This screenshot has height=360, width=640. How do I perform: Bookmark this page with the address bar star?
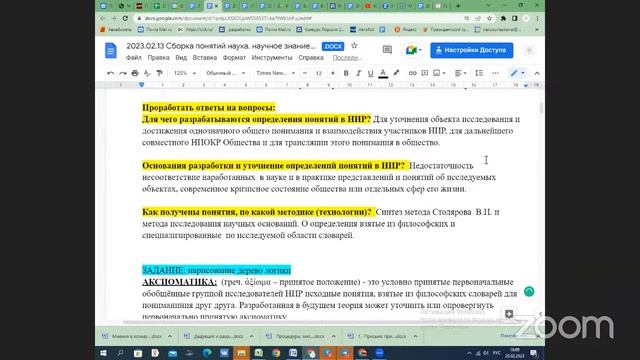coord(489,18)
